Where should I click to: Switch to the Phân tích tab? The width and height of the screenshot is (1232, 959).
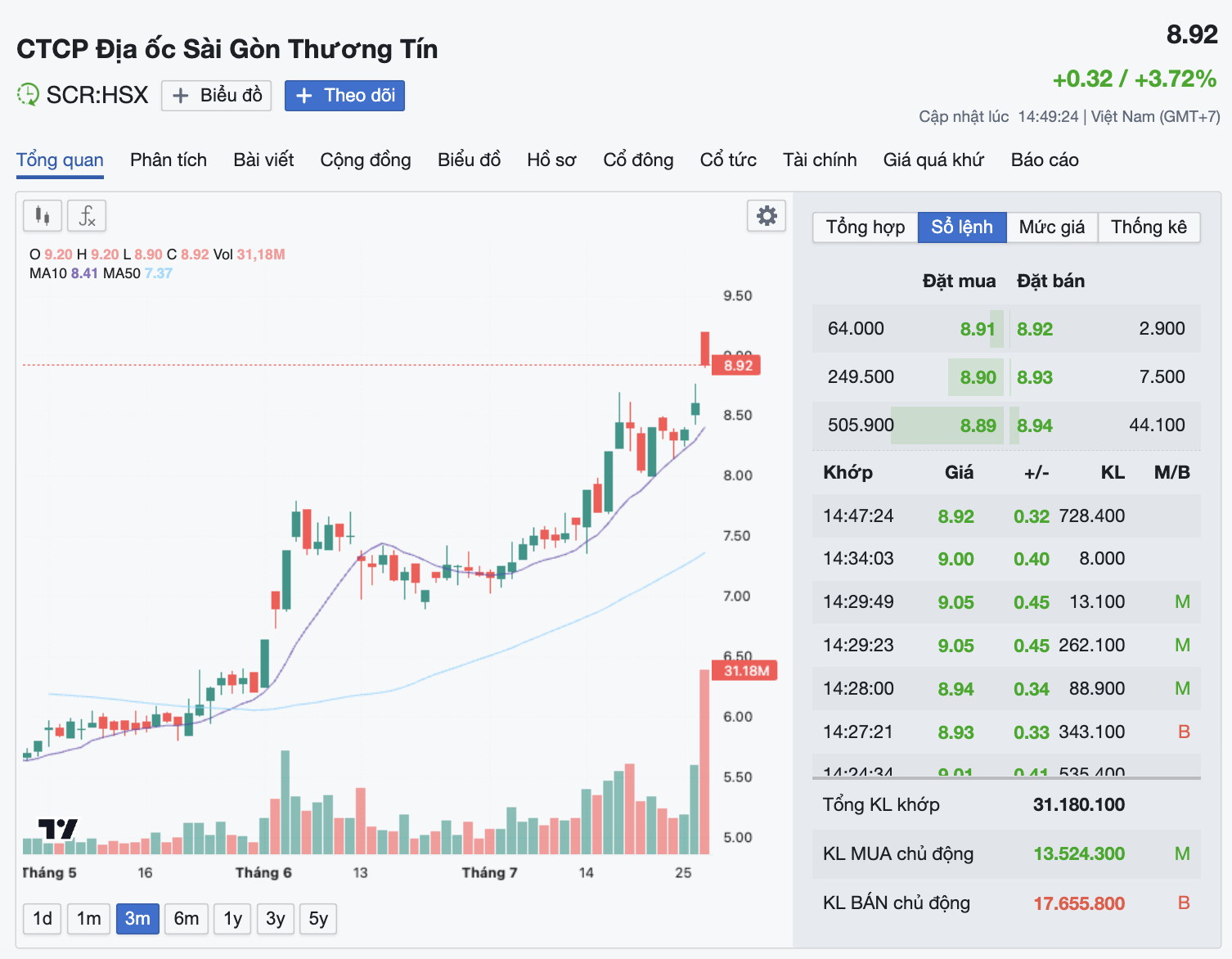(169, 160)
